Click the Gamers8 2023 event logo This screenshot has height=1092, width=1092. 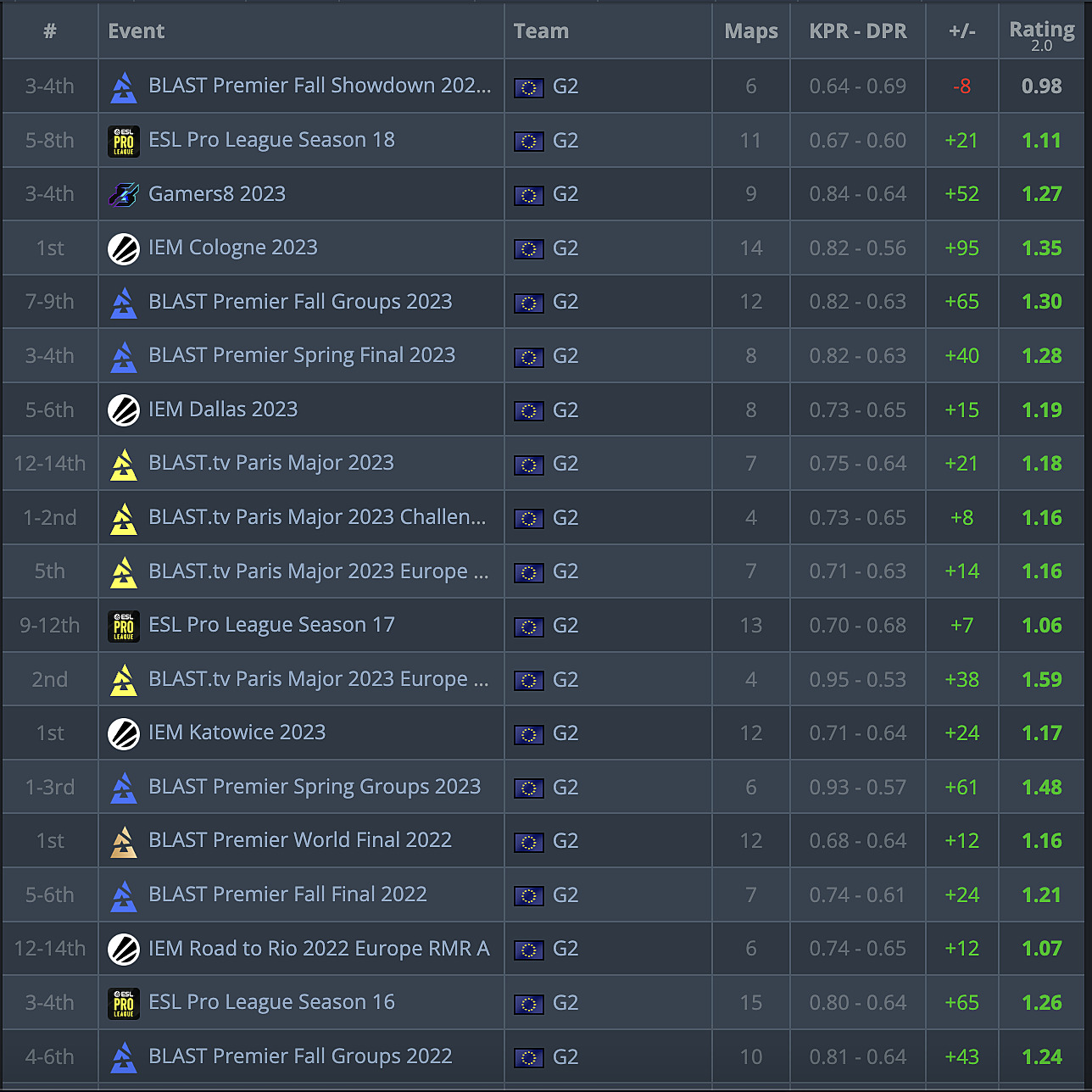[x=124, y=195]
